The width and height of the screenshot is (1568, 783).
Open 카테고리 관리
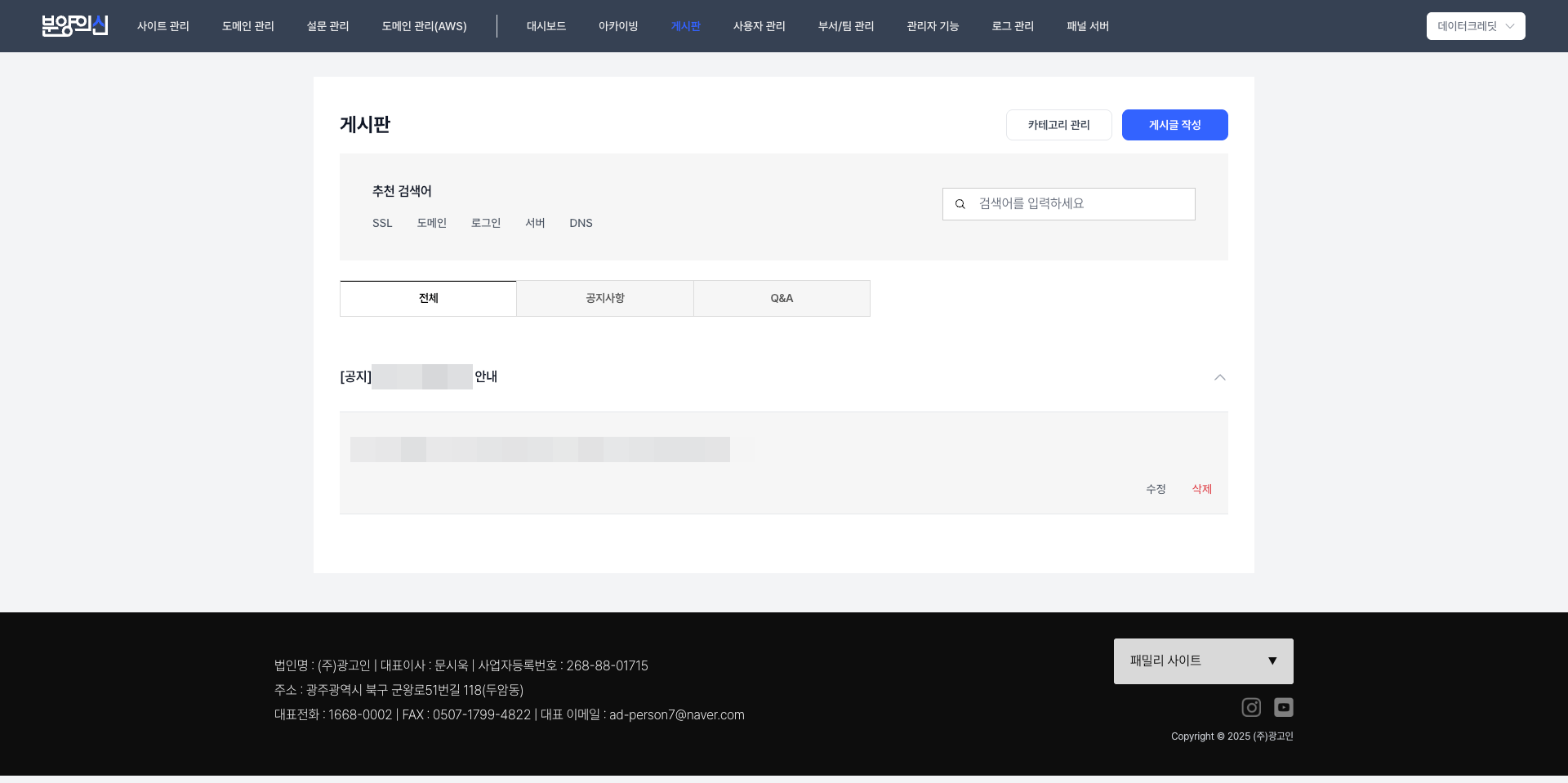(x=1058, y=125)
